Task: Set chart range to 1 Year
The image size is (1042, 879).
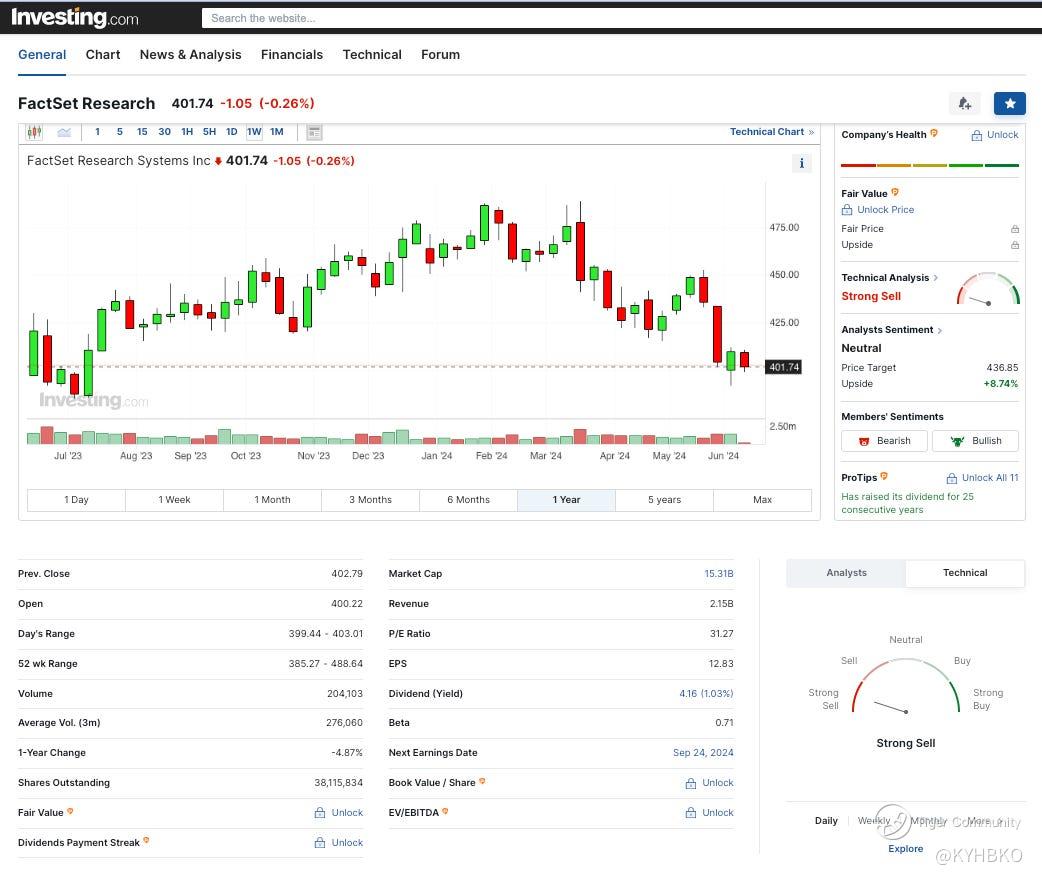Action: point(566,500)
